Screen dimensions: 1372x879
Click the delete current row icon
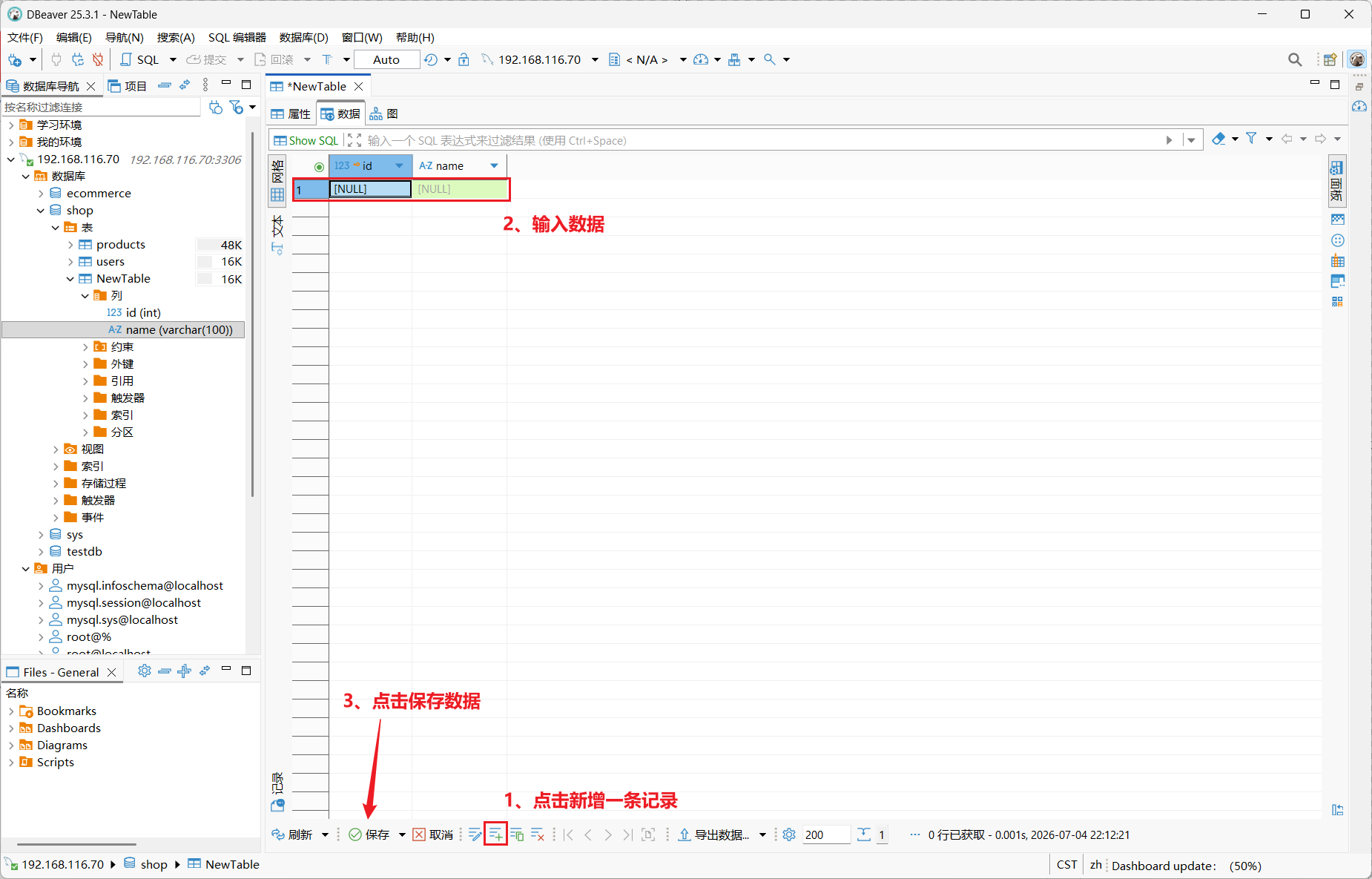tap(538, 834)
